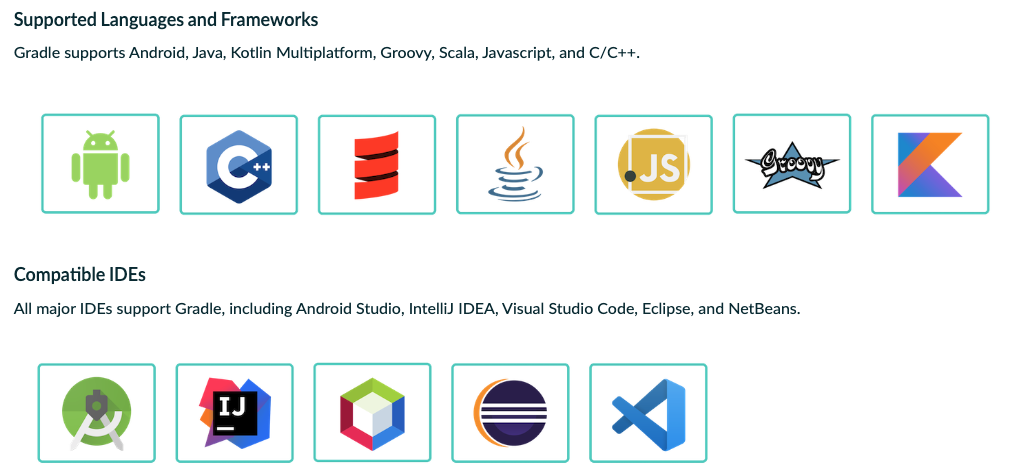
Task: Click the sentence starting 'All major IDEs'
Action: coord(407,309)
